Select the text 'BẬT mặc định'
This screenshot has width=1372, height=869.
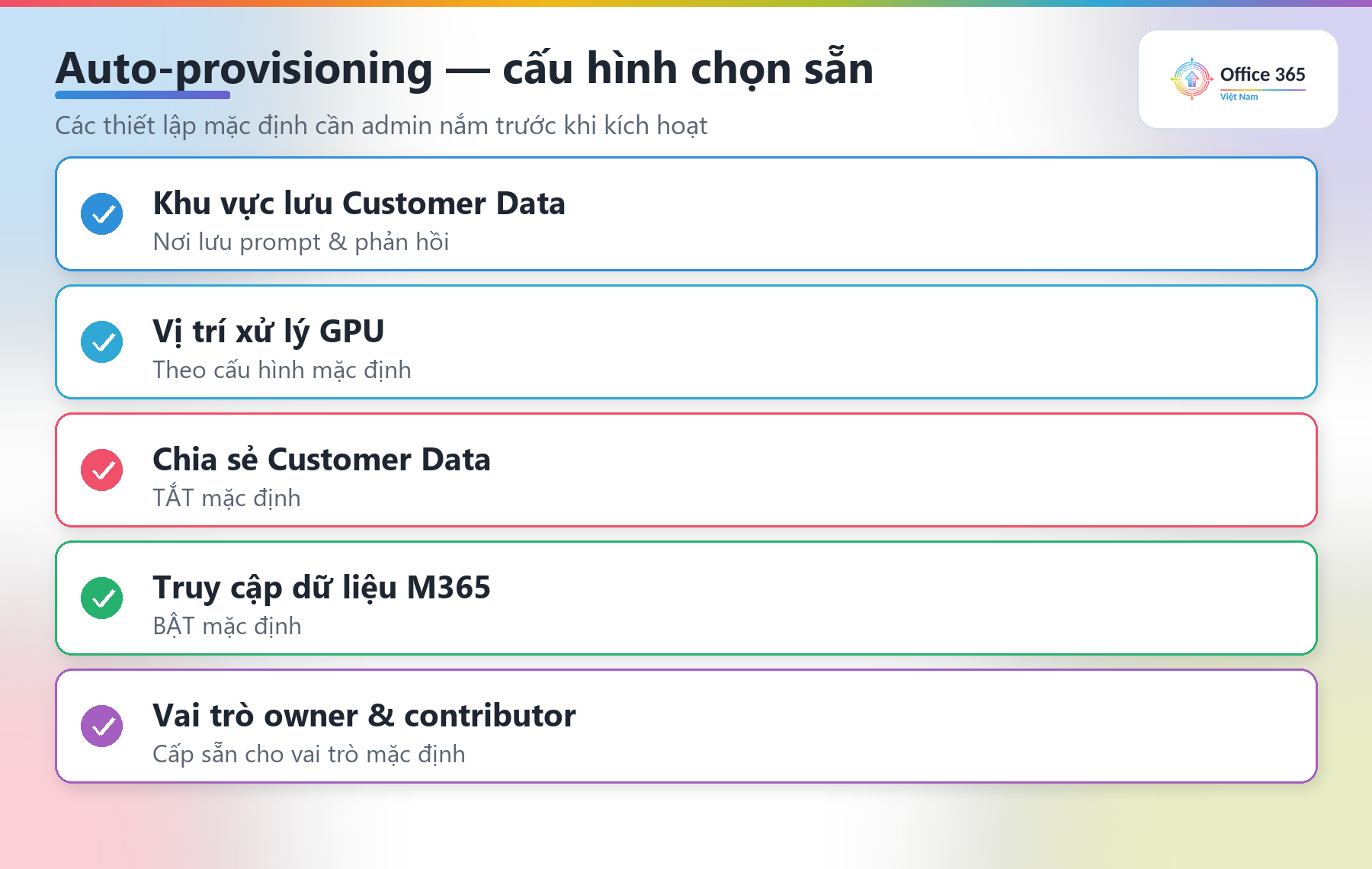click(x=227, y=625)
